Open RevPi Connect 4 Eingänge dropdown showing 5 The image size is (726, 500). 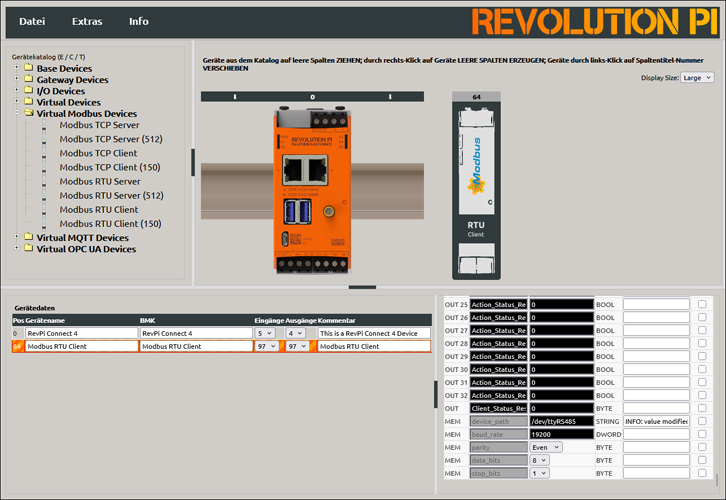click(x=265, y=333)
